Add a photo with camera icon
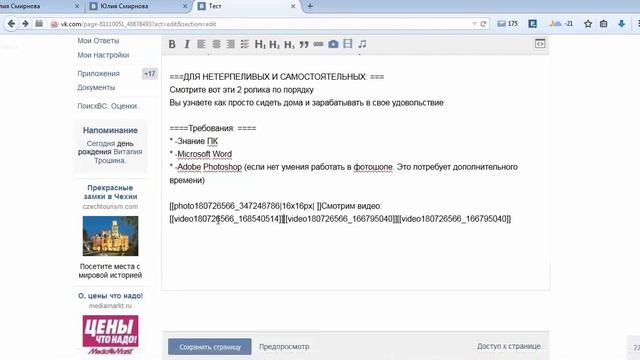Image resolution: width=640 pixels, height=360 pixels. coord(333,44)
